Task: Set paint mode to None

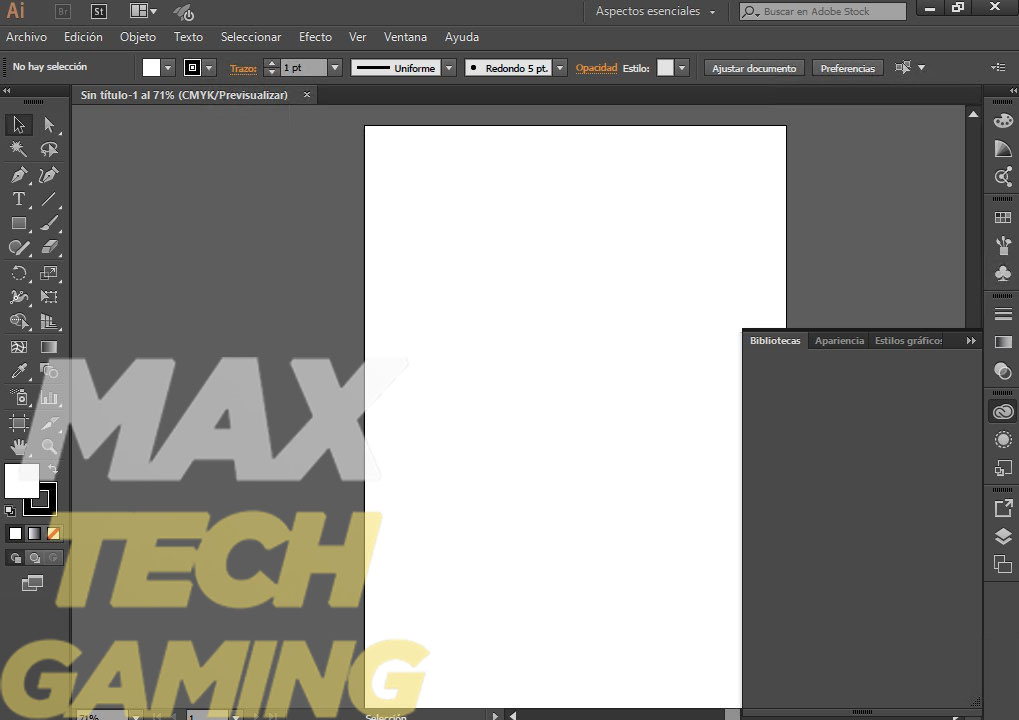Action: tap(53, 534)
